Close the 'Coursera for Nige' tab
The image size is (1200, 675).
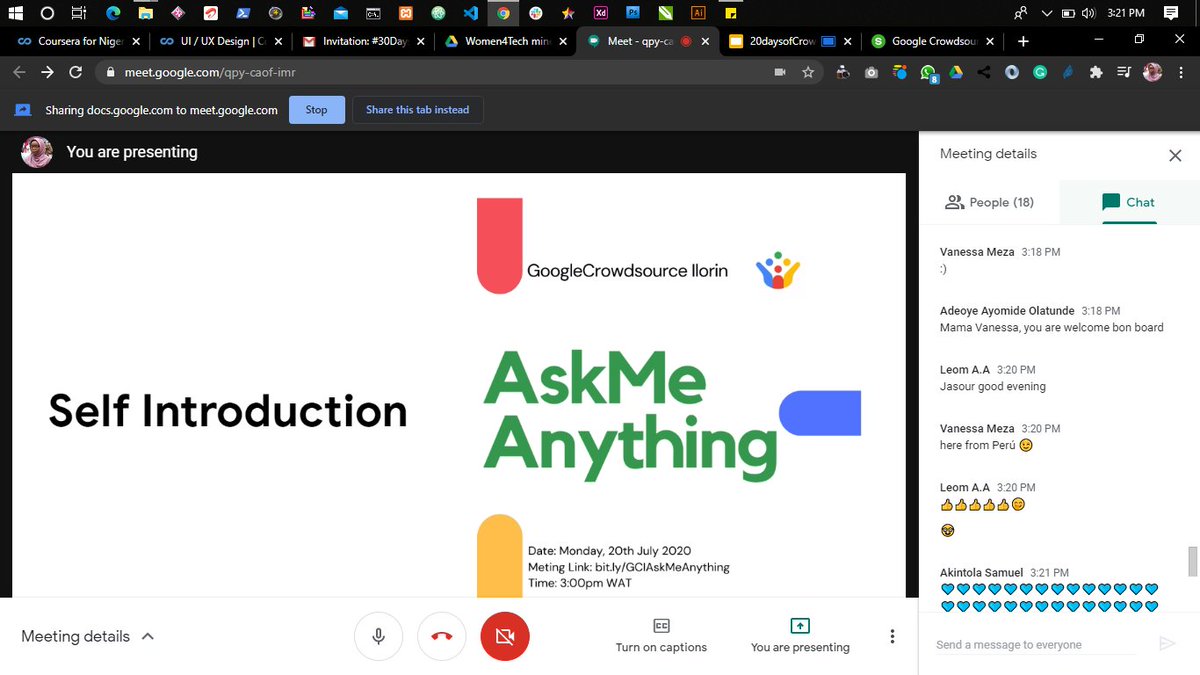[136, 42]
